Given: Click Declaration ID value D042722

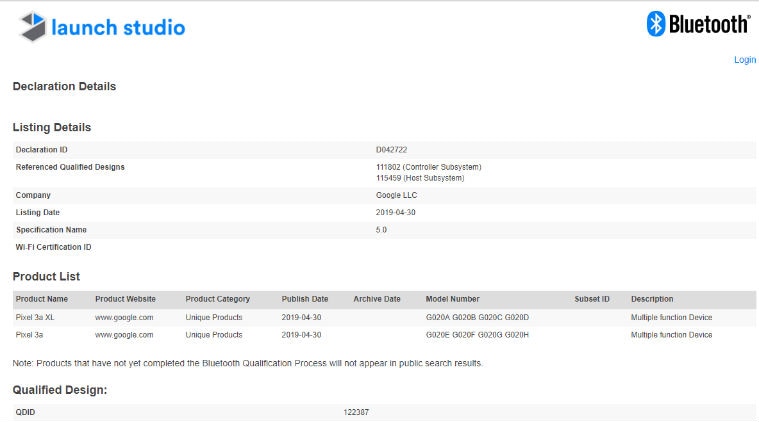Looking at the screenshot, I should pyautogui.click(x=393, y=149).
